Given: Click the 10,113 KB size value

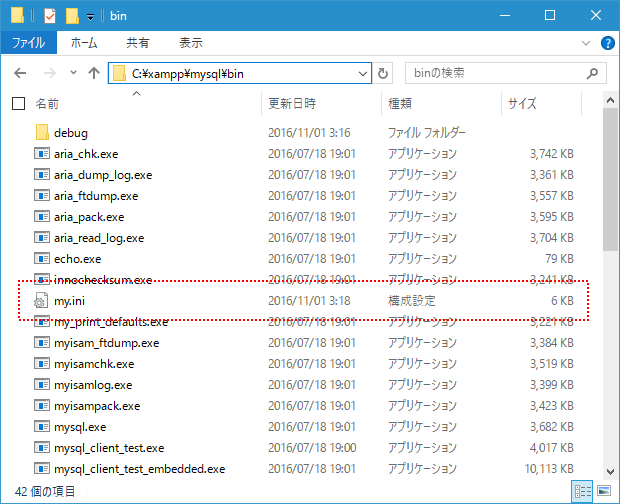Looking at the screenshot, I should pos(549,468).
